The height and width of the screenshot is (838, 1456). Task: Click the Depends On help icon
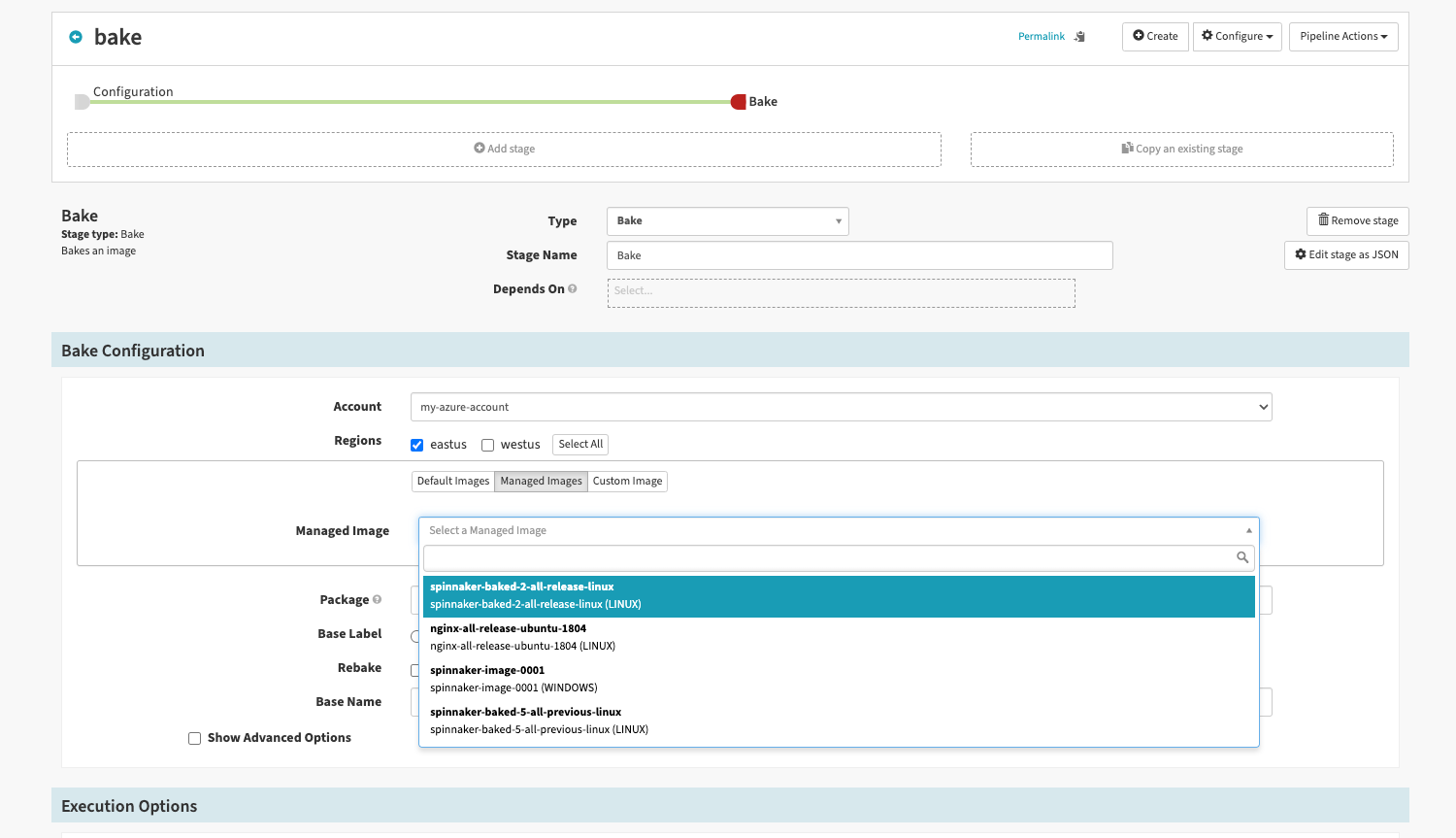[x=573, y=288]
